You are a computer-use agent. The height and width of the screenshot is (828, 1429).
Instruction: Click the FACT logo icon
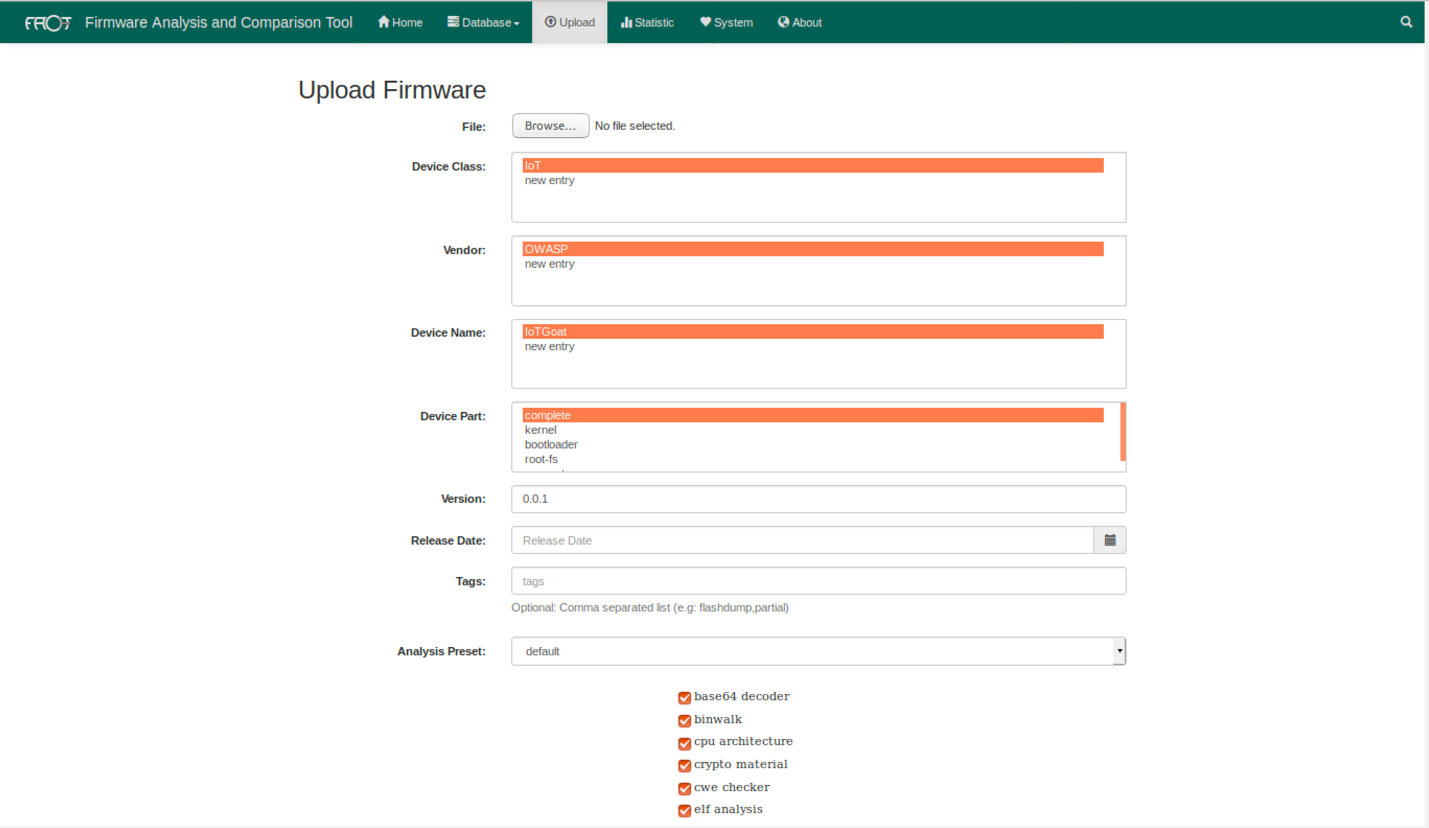(x=47, y=22)
